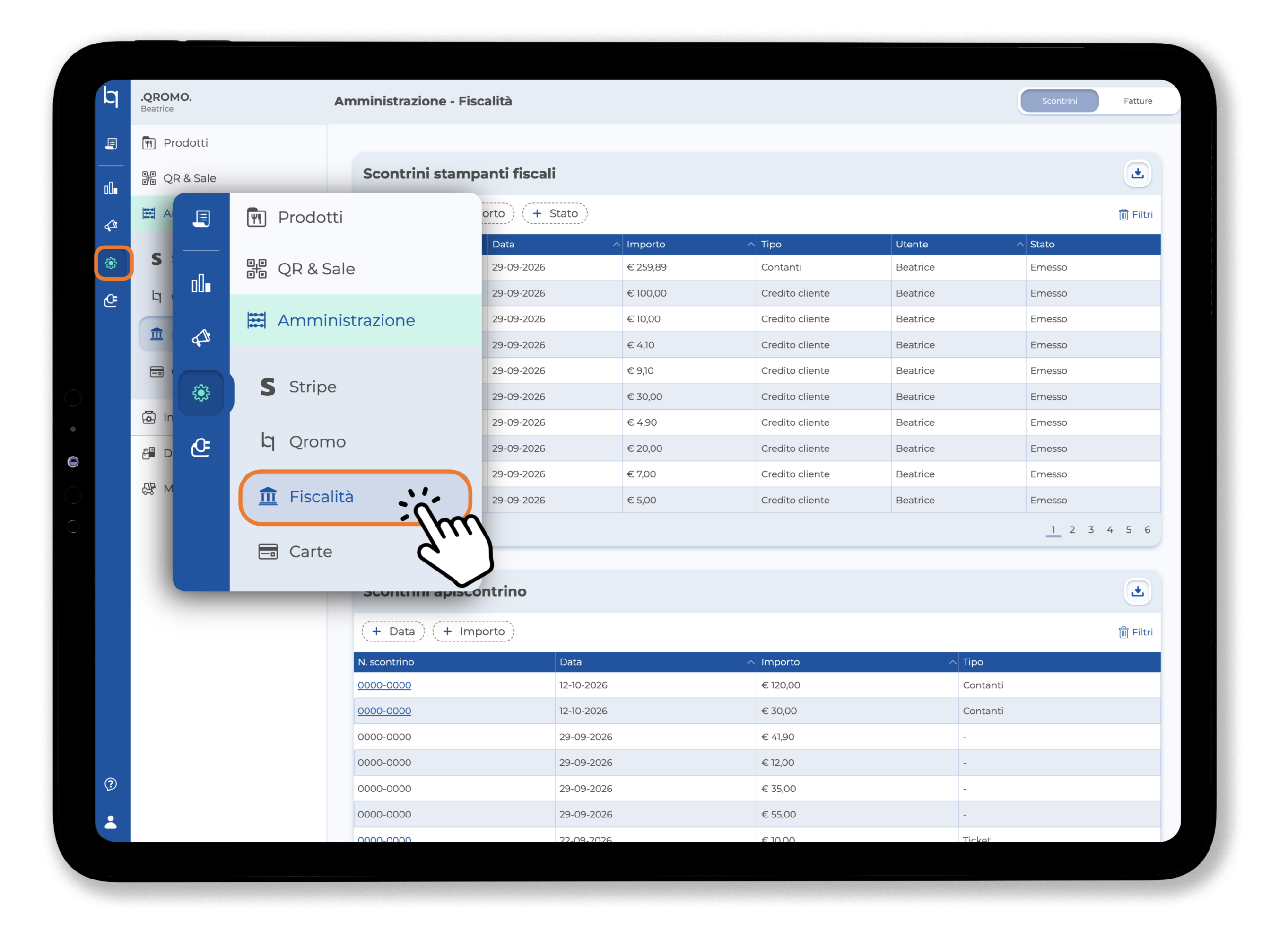Sort fiscal table by Data column arrow
Image resolution: width=1288 pixels, height=949 pixels.
coord(616,244)
